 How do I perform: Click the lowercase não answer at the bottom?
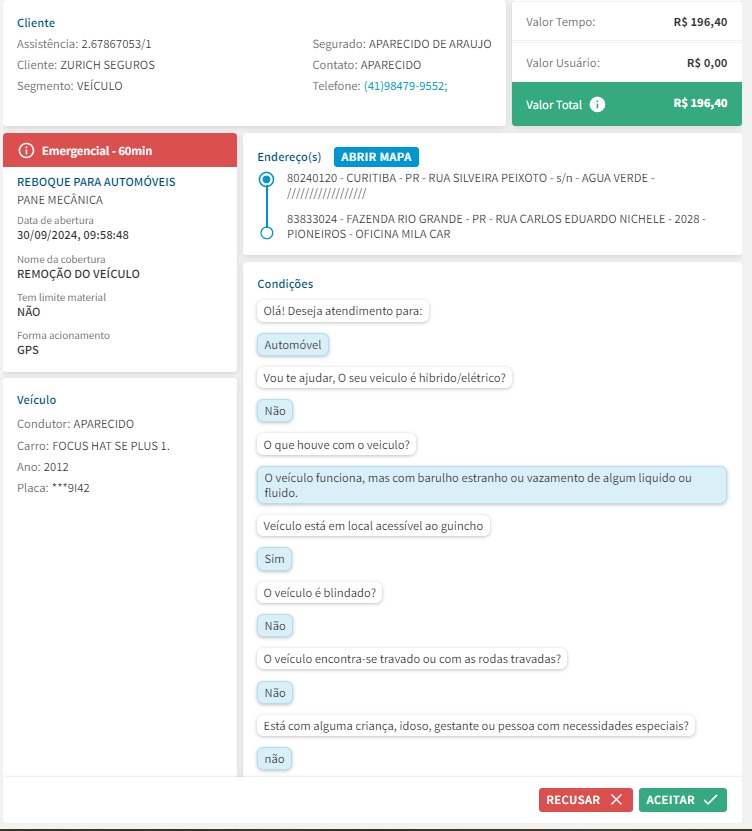click(274, 759)
